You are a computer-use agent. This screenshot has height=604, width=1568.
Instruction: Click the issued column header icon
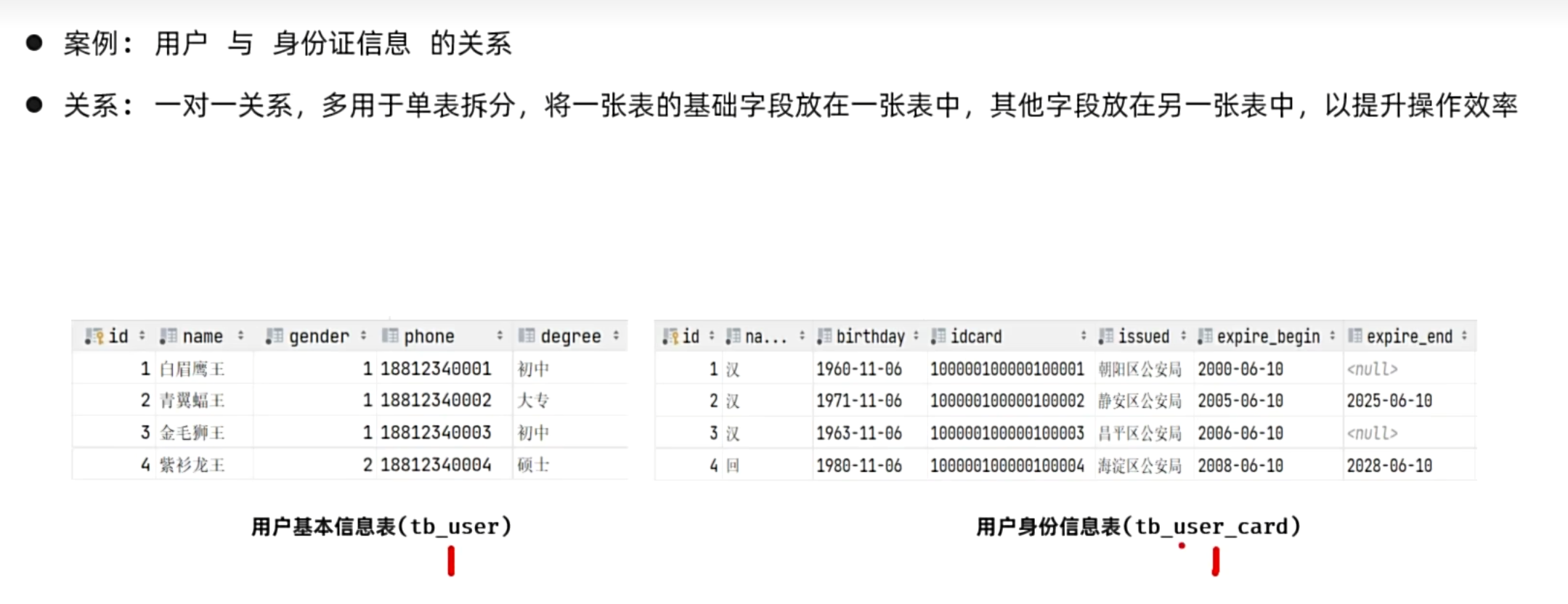(x=1105, y=336)
